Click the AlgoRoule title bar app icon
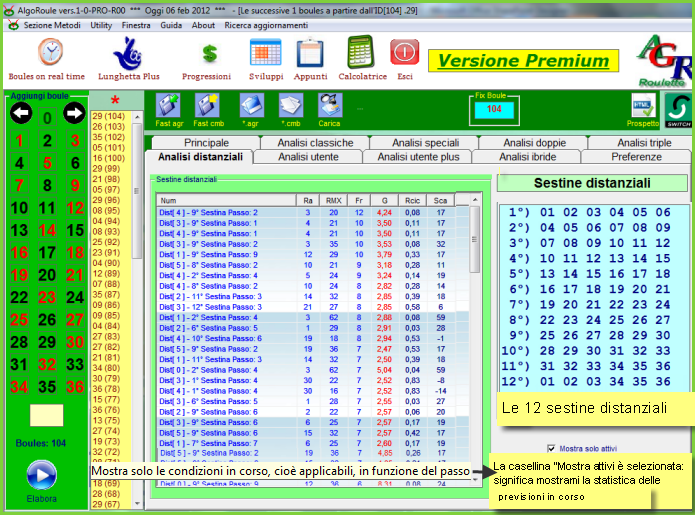Image resolution: width=695 pixels, height=515 pixels. pos(8,11)
